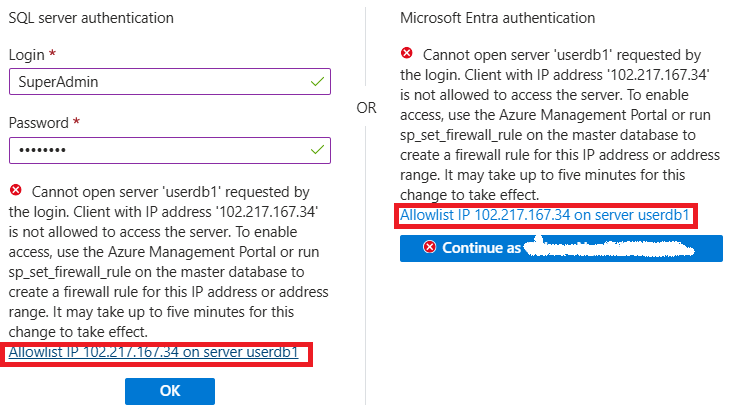753x412 pixels.
Task: Click the Password label text
Action: (38, 123)
